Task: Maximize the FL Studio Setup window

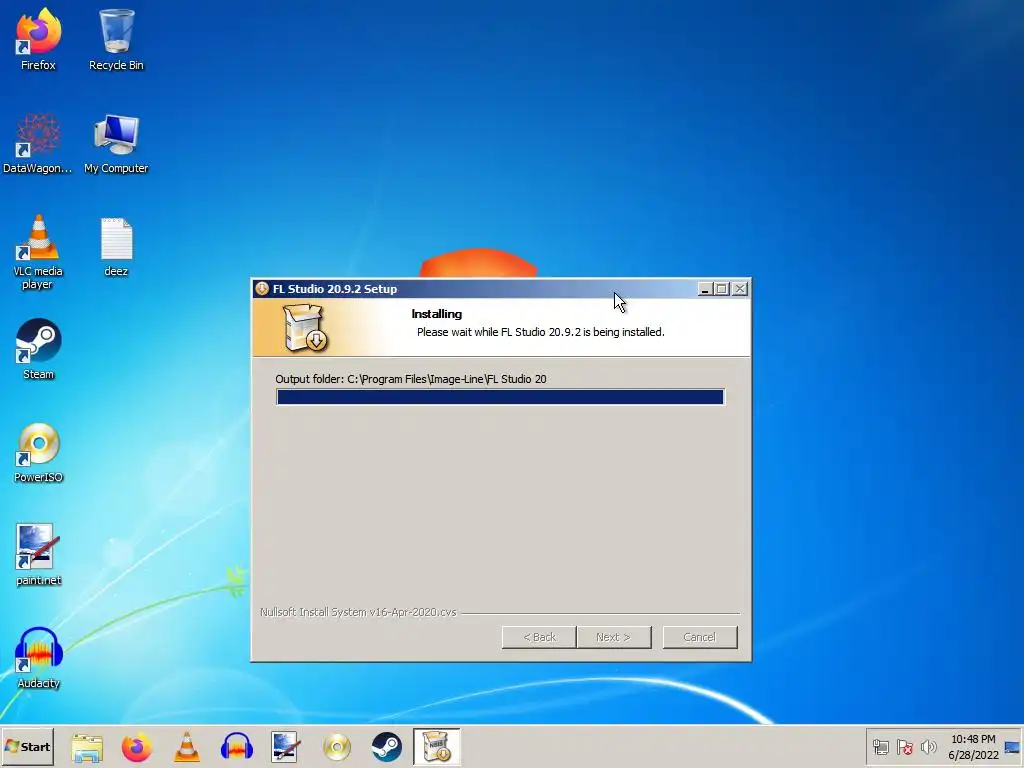Action: click(722, 289)
